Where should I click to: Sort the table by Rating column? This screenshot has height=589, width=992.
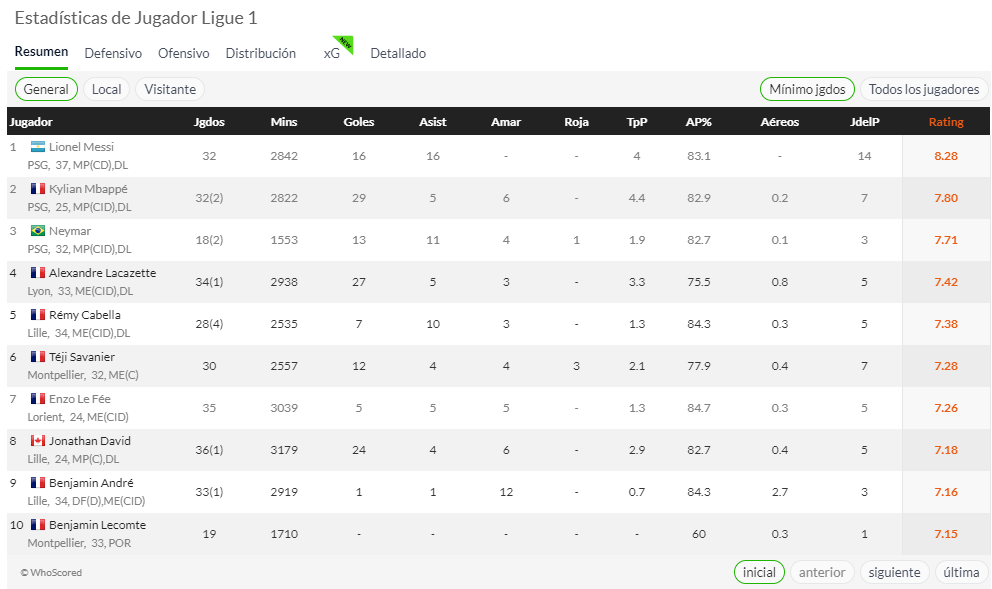[946, 122]
